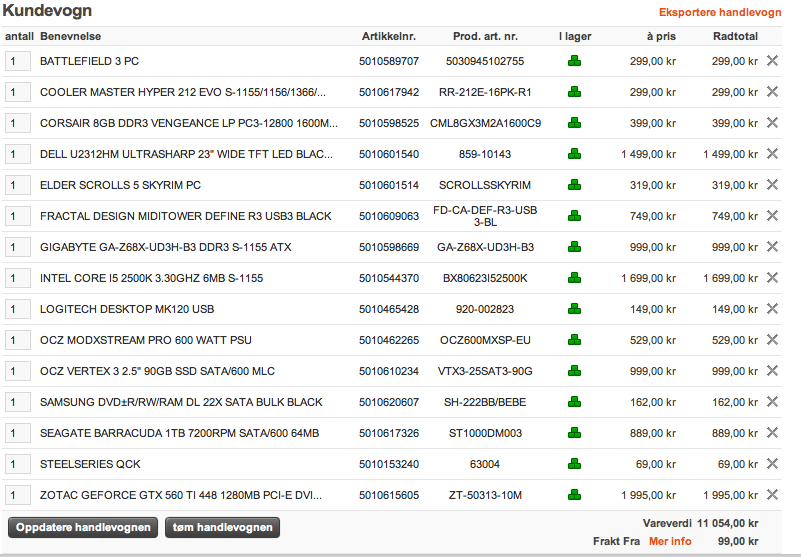The height and width of the screenshot is (557, 801).
Task: Select product number CML8GX3M2A1600C9
Action: coord(485,123)
